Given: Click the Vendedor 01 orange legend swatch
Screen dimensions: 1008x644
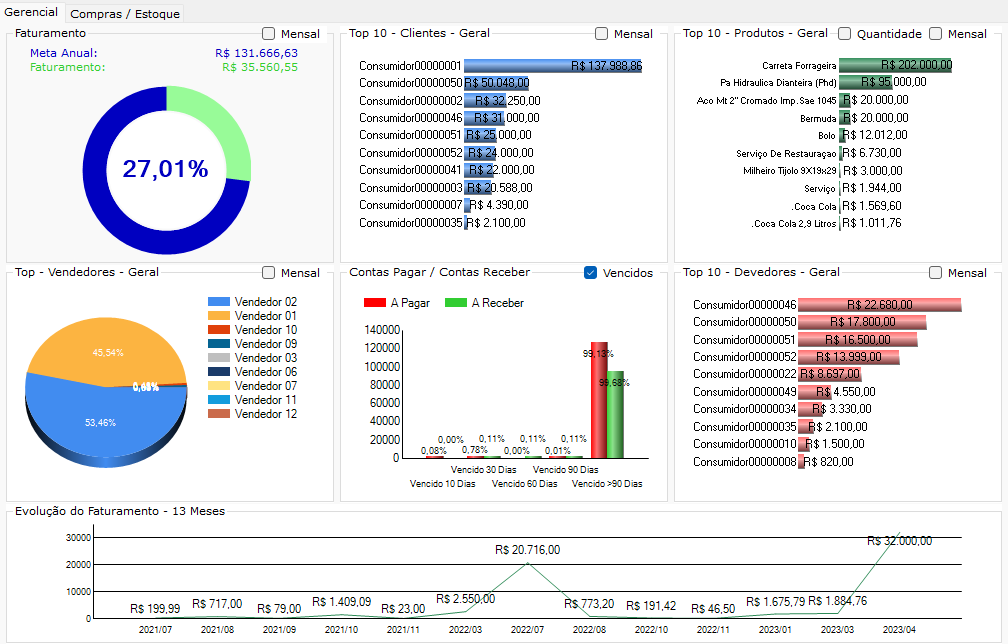Looking at the screenshot, I should pyautogui.click(x=219, y=316).
